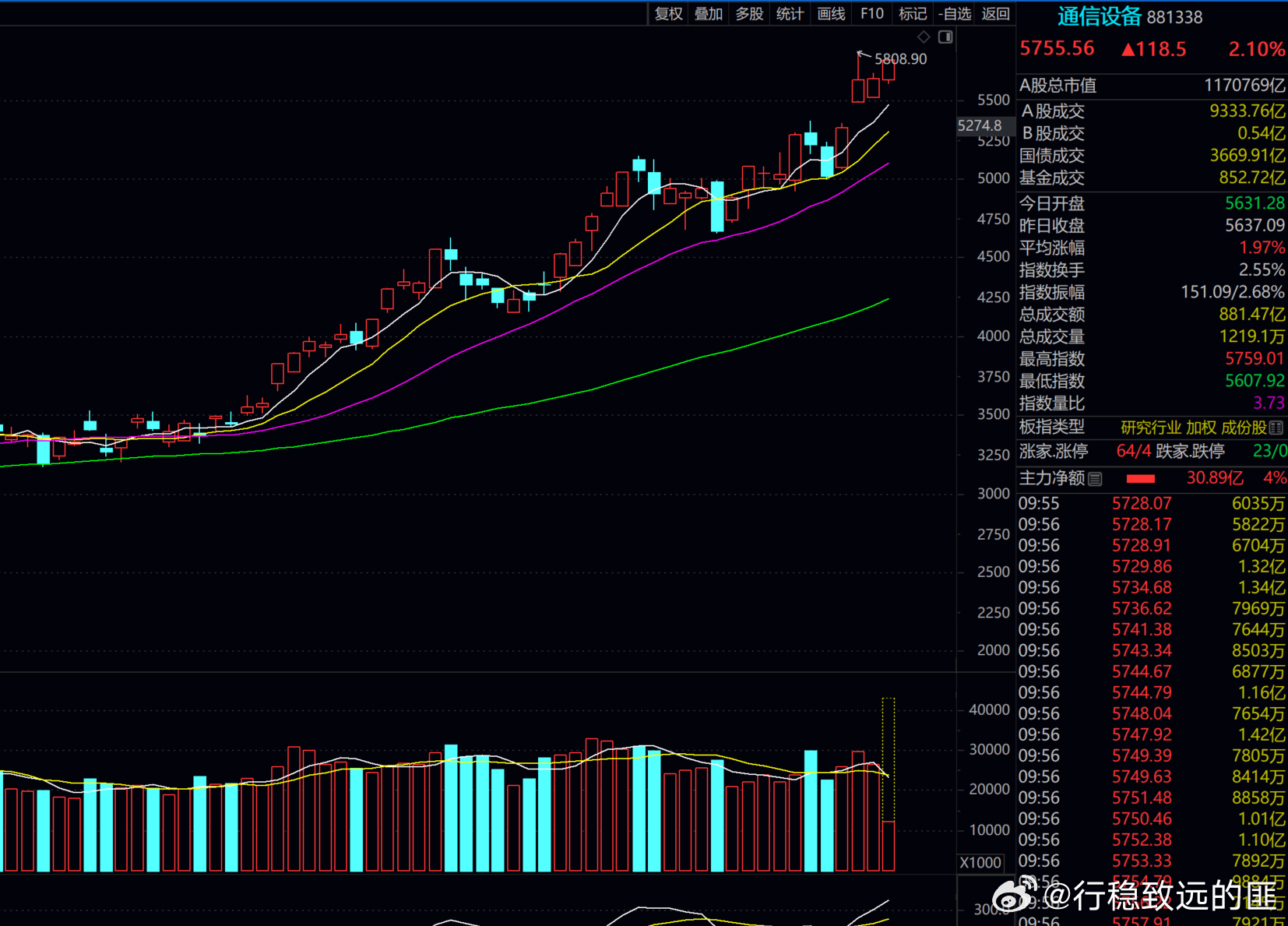Viewport: 1288px width, 926px height.
Task: Click the 最高指数 value 5759.01
Action: [1255, 359]
